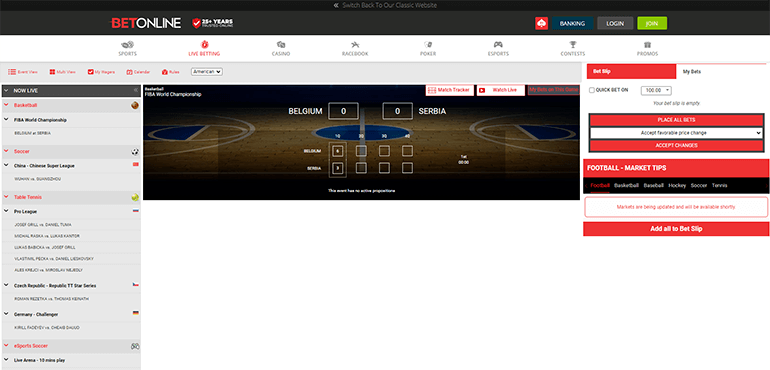Switch to the My Bets tab
This screenshot has height=370, width=770.
692,71
